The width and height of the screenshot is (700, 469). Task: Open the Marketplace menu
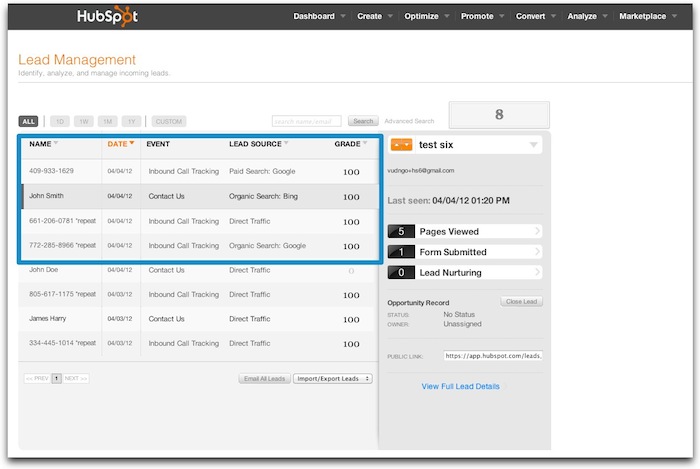point(647,16)
